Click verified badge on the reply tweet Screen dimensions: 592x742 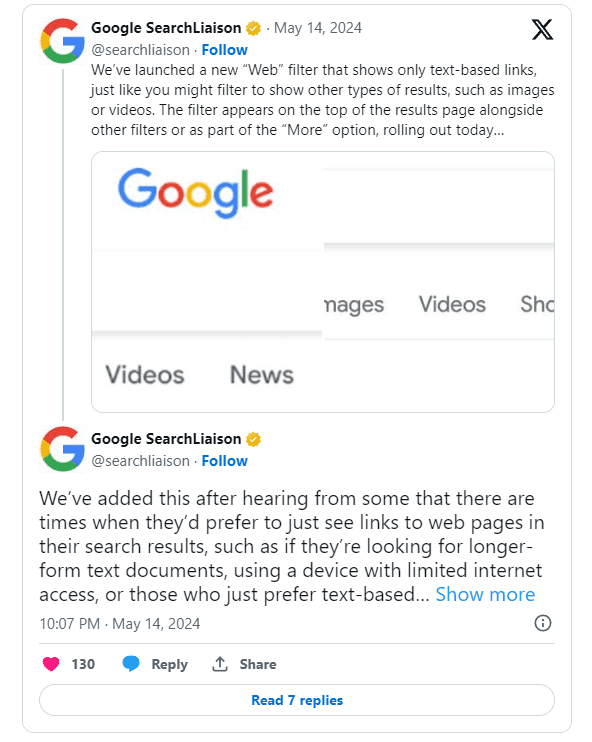pyautogui.click(x=254, y=439)
